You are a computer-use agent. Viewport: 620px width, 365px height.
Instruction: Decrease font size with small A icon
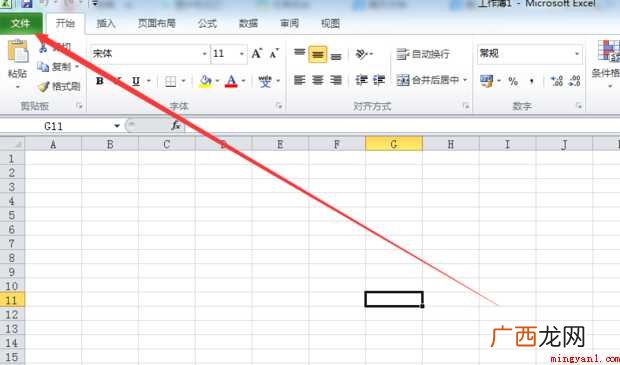(x=274, y=54)
